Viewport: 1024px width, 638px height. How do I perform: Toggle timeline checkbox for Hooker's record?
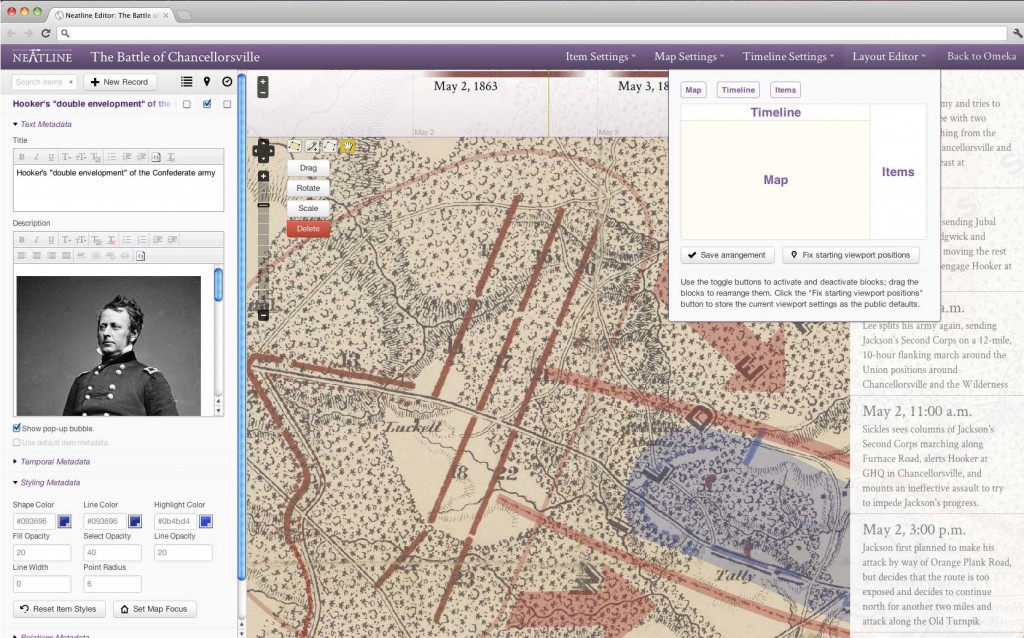(x=227, y=104)
